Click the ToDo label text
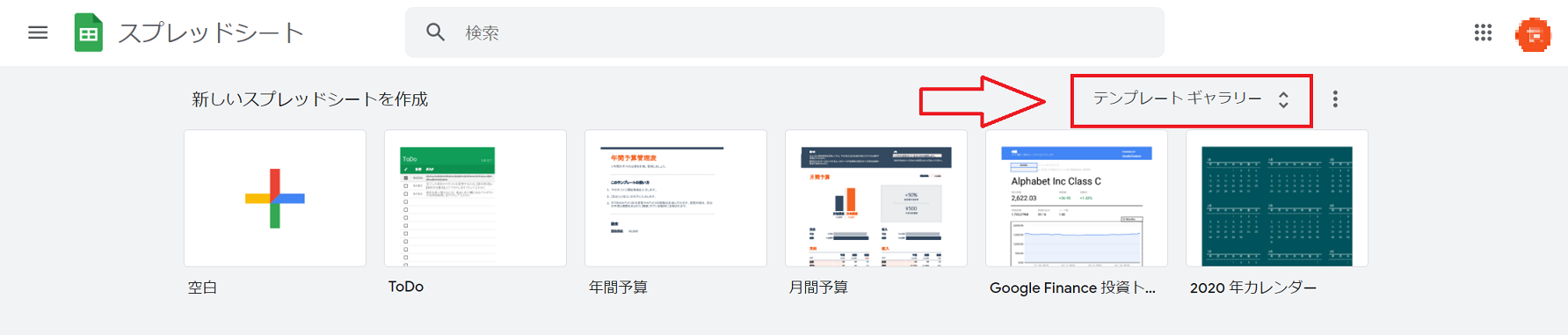1568x335 pixels. pos(406,287)
